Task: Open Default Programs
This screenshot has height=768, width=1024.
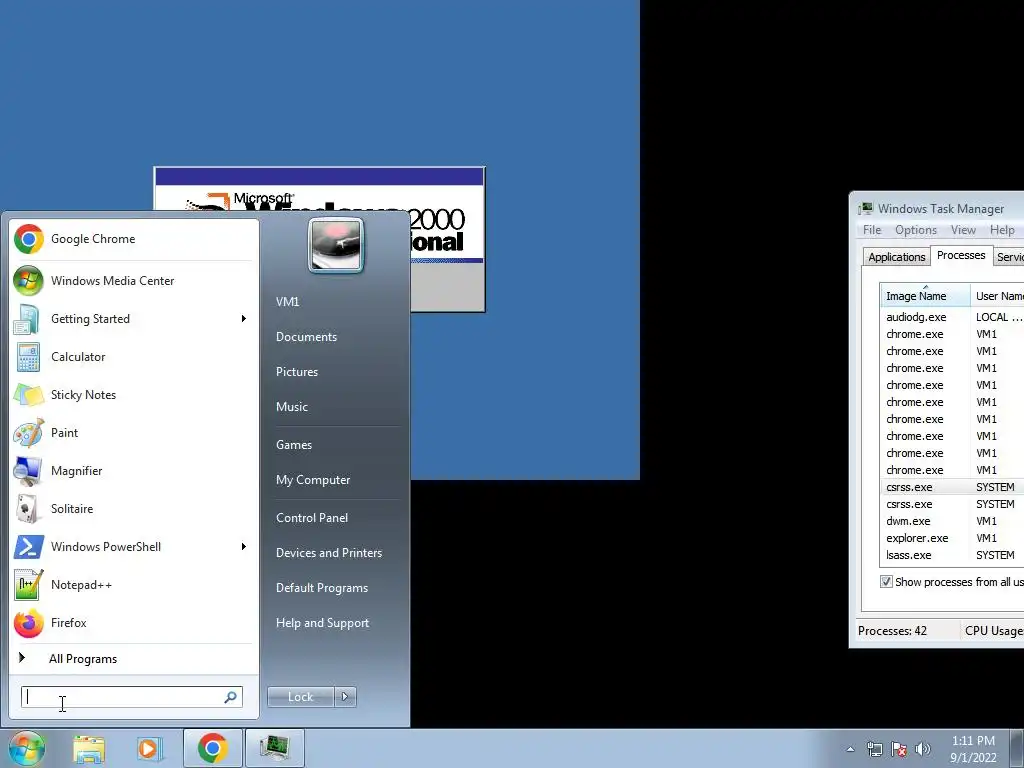Action: (x=321, y=588)
